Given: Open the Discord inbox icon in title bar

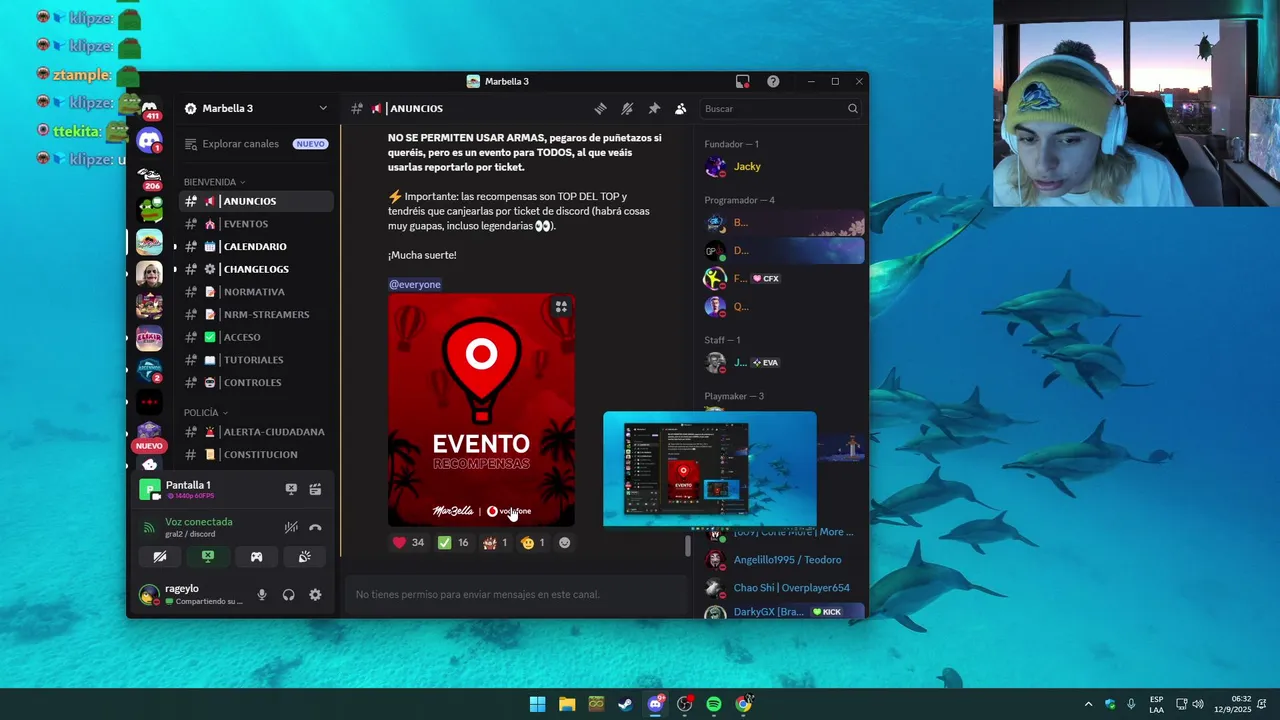Looking at the screenshot, I should pyautogui.click(x=742, y=82).
